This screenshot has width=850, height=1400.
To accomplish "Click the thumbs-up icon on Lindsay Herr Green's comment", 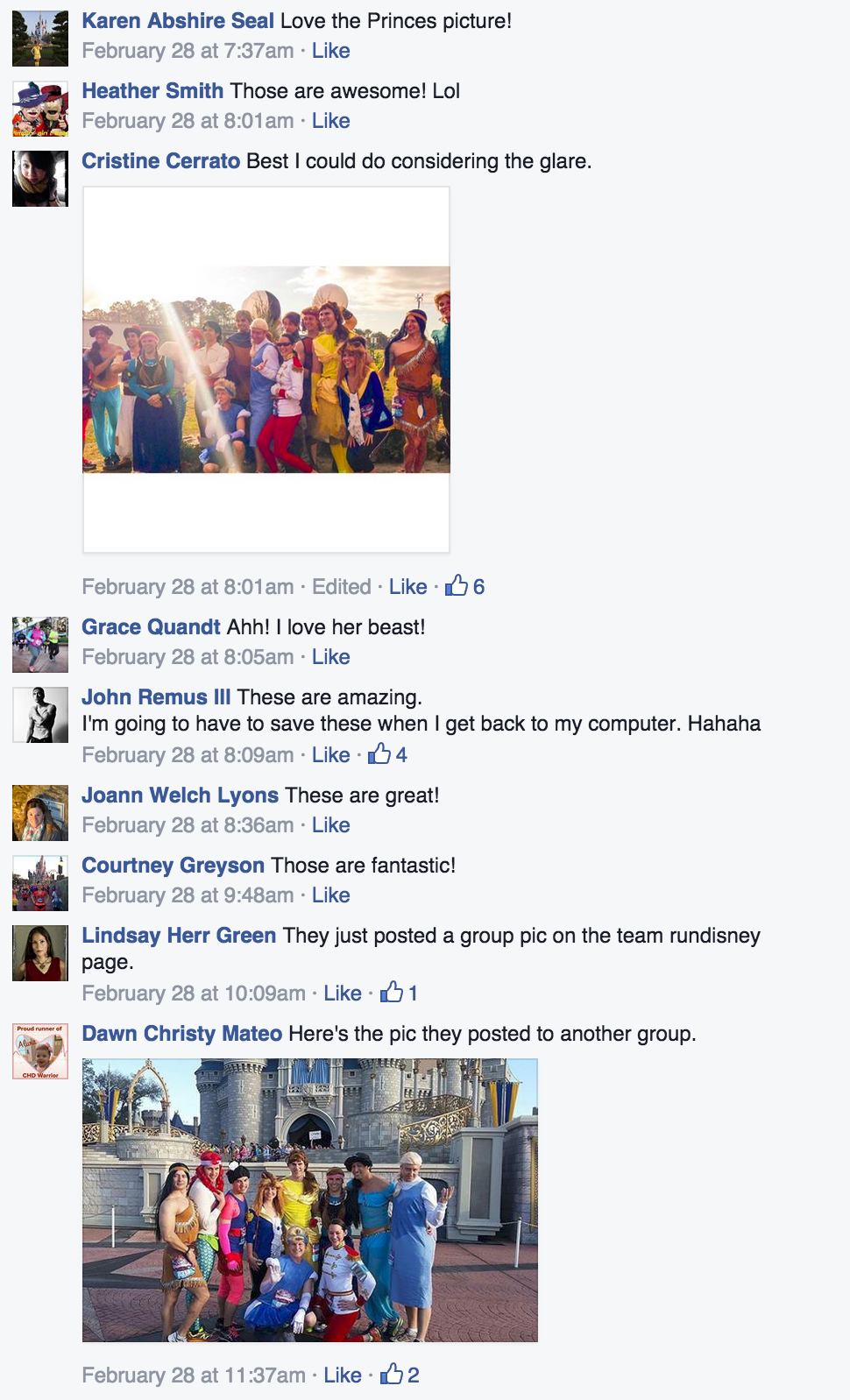I will point(392,992).
